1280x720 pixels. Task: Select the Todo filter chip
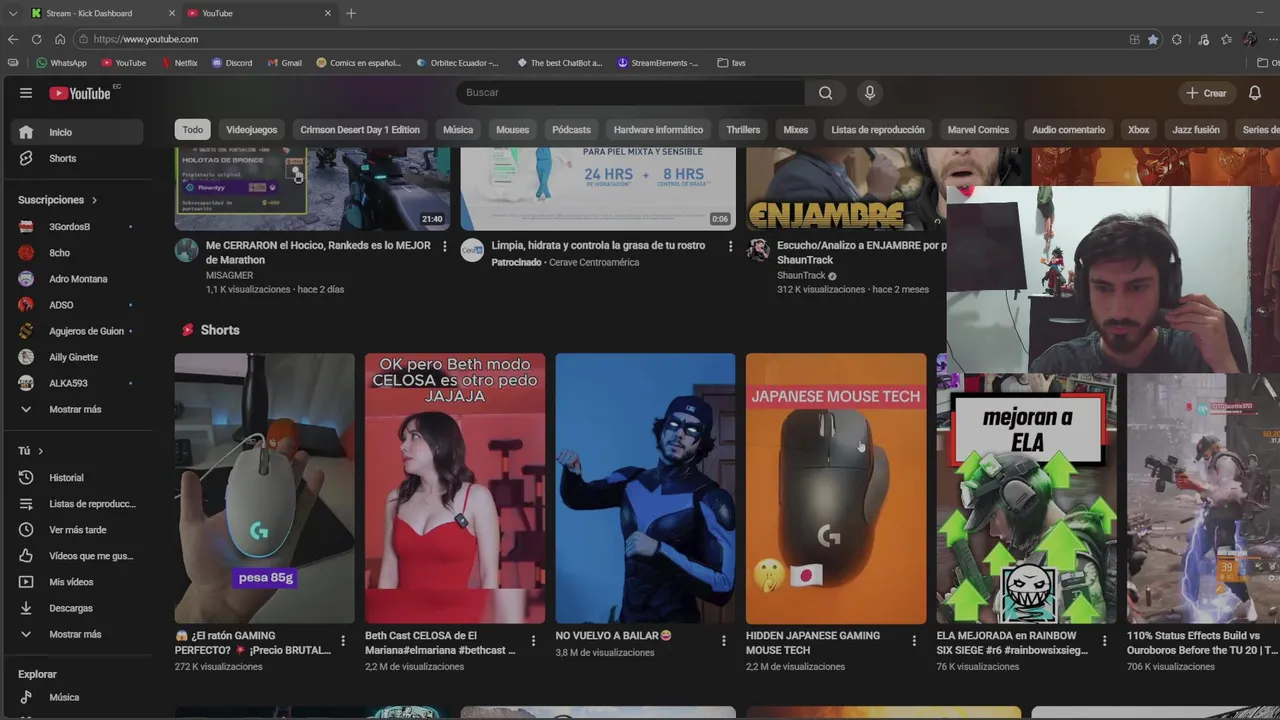(193, 130)
